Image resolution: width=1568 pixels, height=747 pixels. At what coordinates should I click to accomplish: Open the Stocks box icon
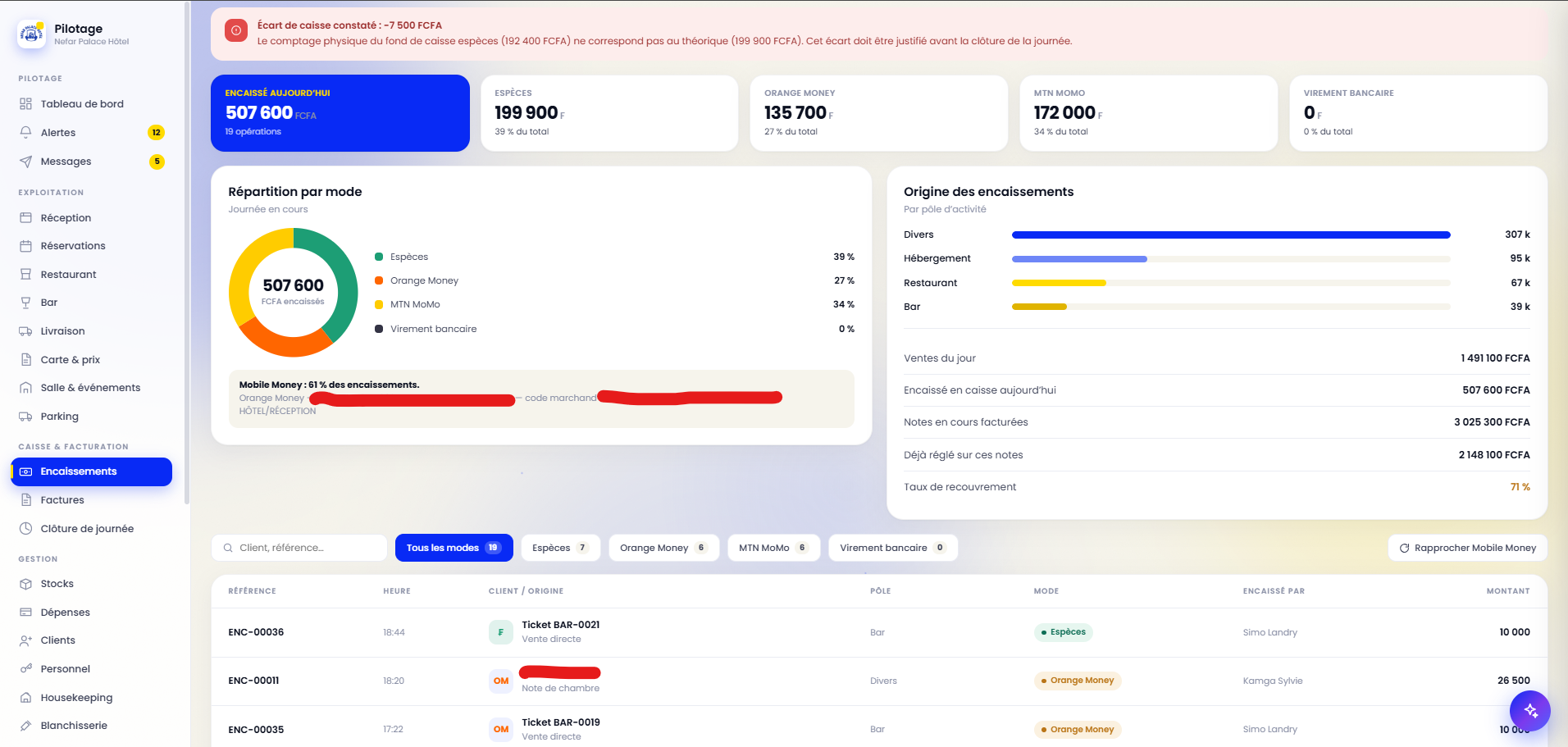25,584
